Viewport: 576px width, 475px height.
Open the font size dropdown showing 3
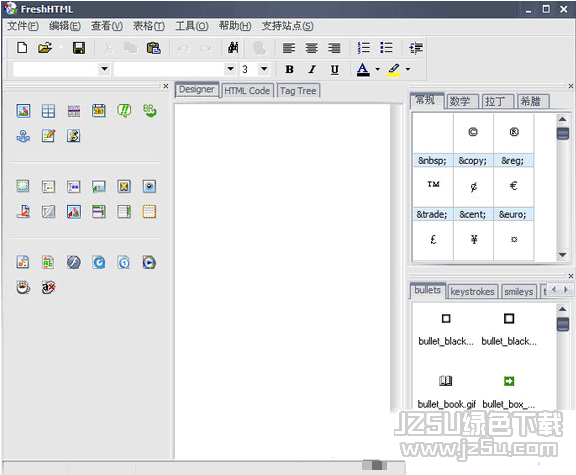pyautogui.click(x=264, y=69)
